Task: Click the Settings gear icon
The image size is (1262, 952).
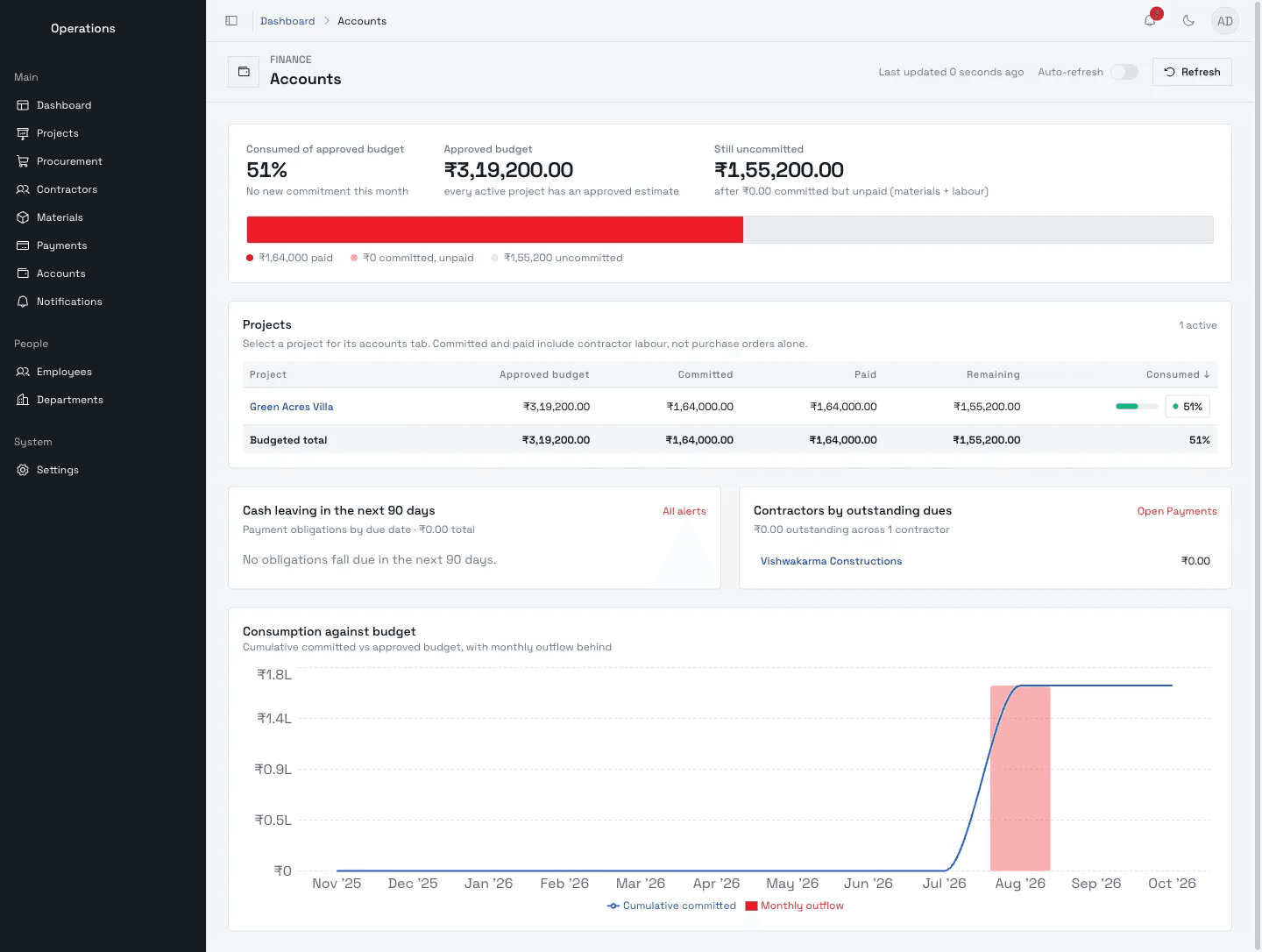Action: point(23,470)
